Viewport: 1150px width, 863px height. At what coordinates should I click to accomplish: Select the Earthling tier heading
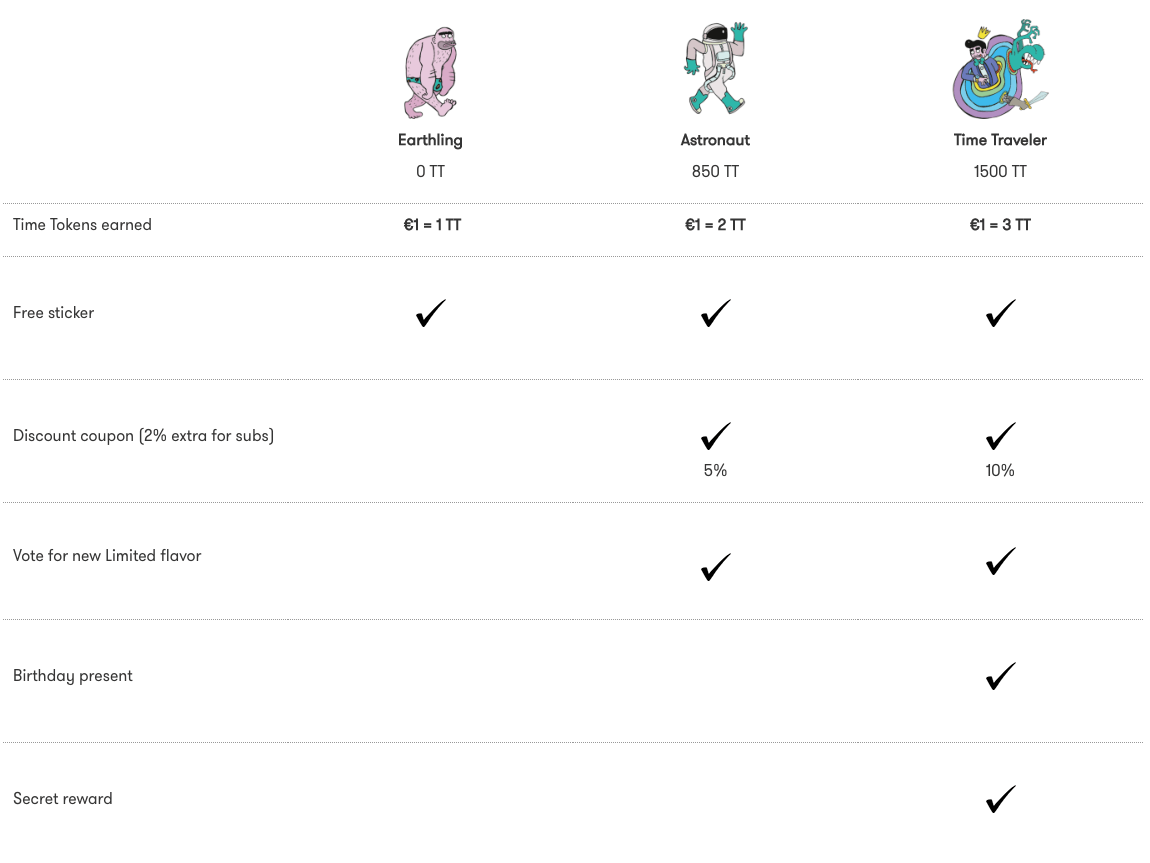(x=430, y=140)
